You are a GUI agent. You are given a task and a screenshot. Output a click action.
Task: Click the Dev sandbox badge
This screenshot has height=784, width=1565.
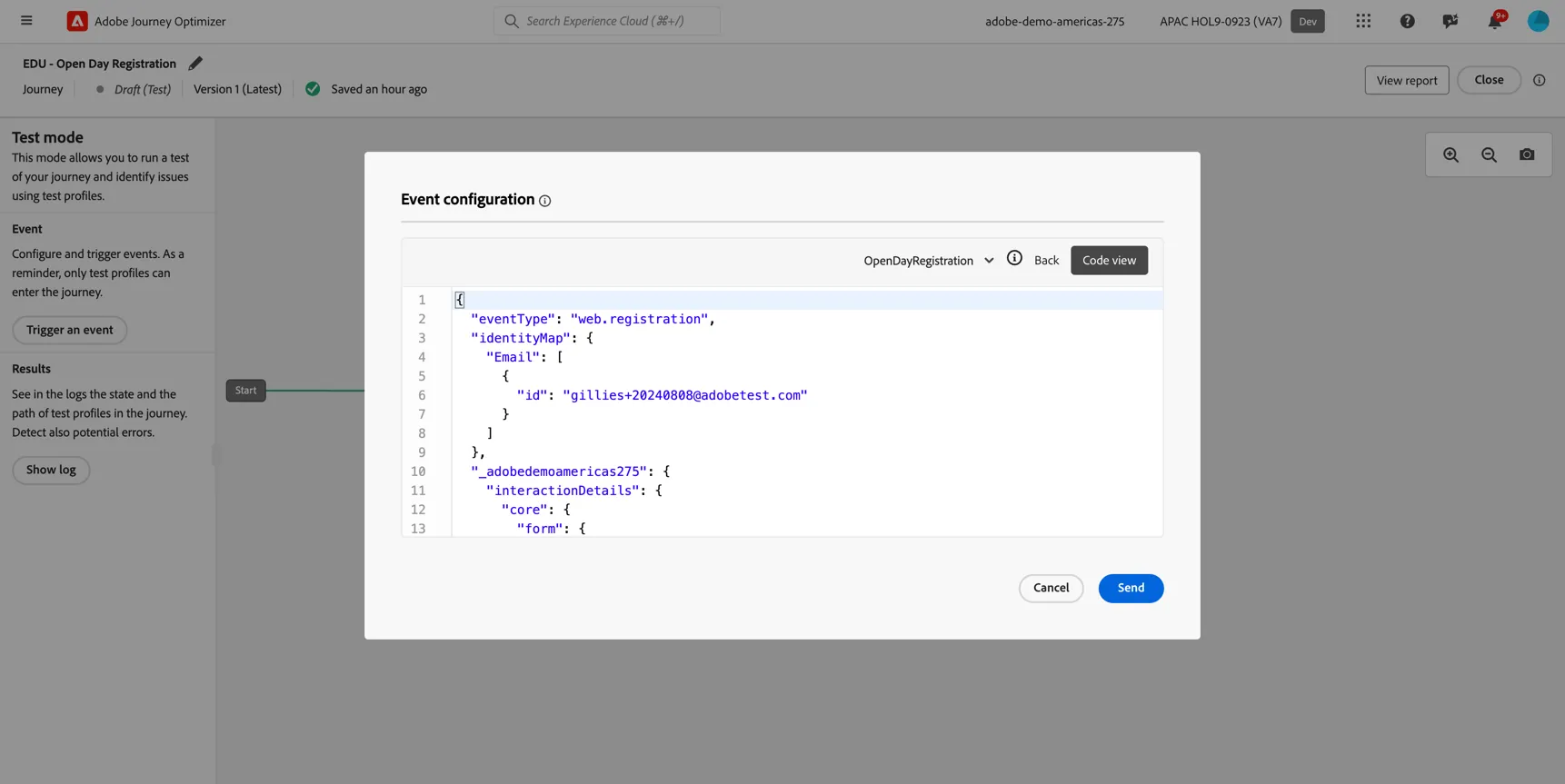click(x=1307, y=21)
